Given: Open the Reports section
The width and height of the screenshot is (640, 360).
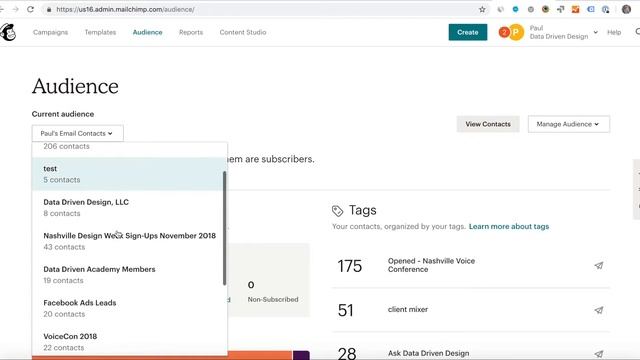Looking at the screenshot, I should pyautogui.click(x=191, y=32).
